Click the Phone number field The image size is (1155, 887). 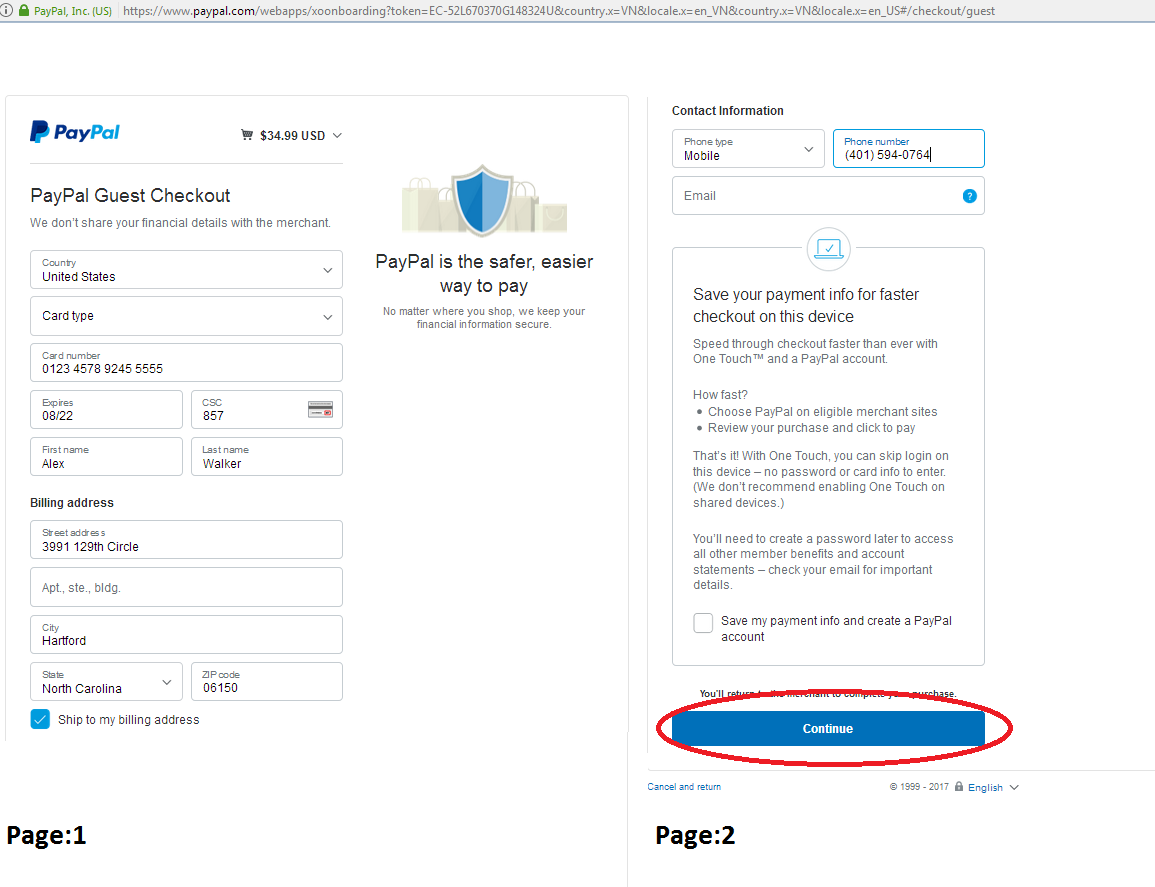(909, 149)
